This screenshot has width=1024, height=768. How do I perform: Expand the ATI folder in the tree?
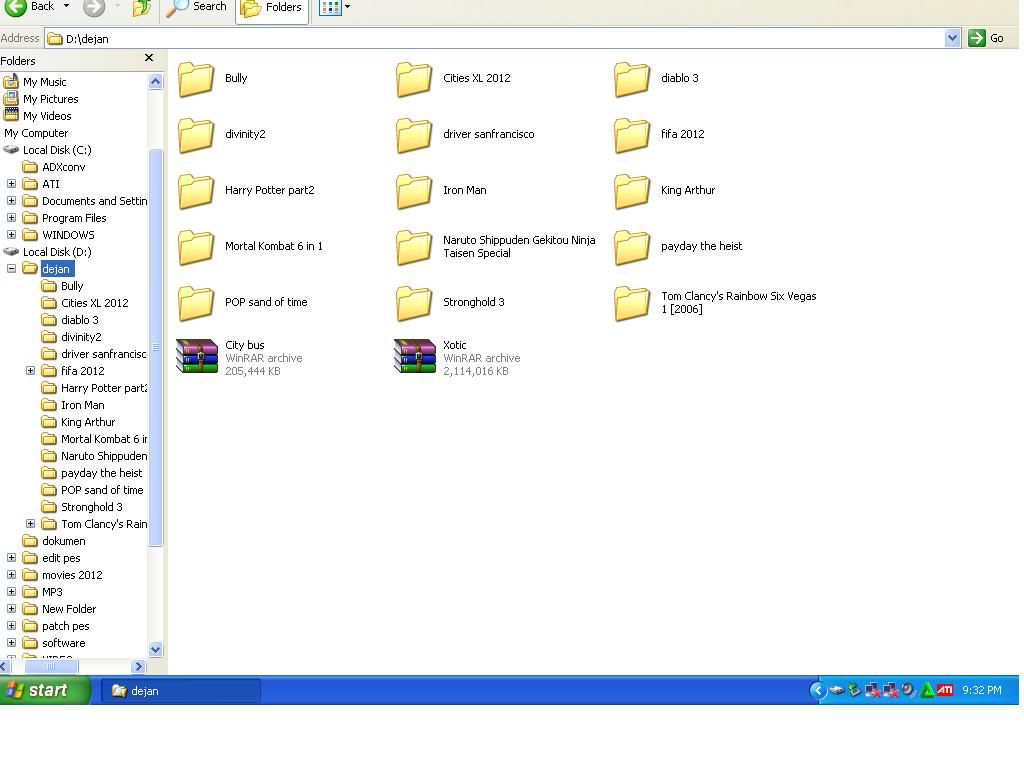(12, 184)
